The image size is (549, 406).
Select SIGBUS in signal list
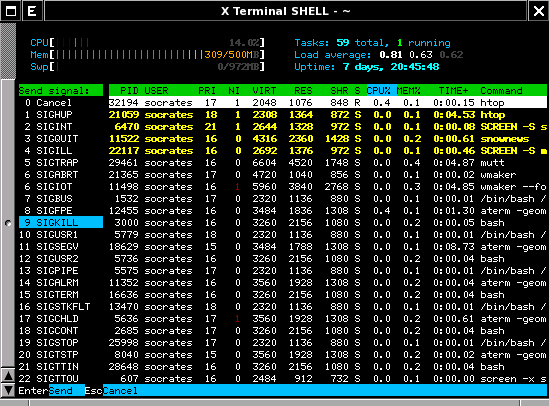pyautogui.click(x=61, y=199)
